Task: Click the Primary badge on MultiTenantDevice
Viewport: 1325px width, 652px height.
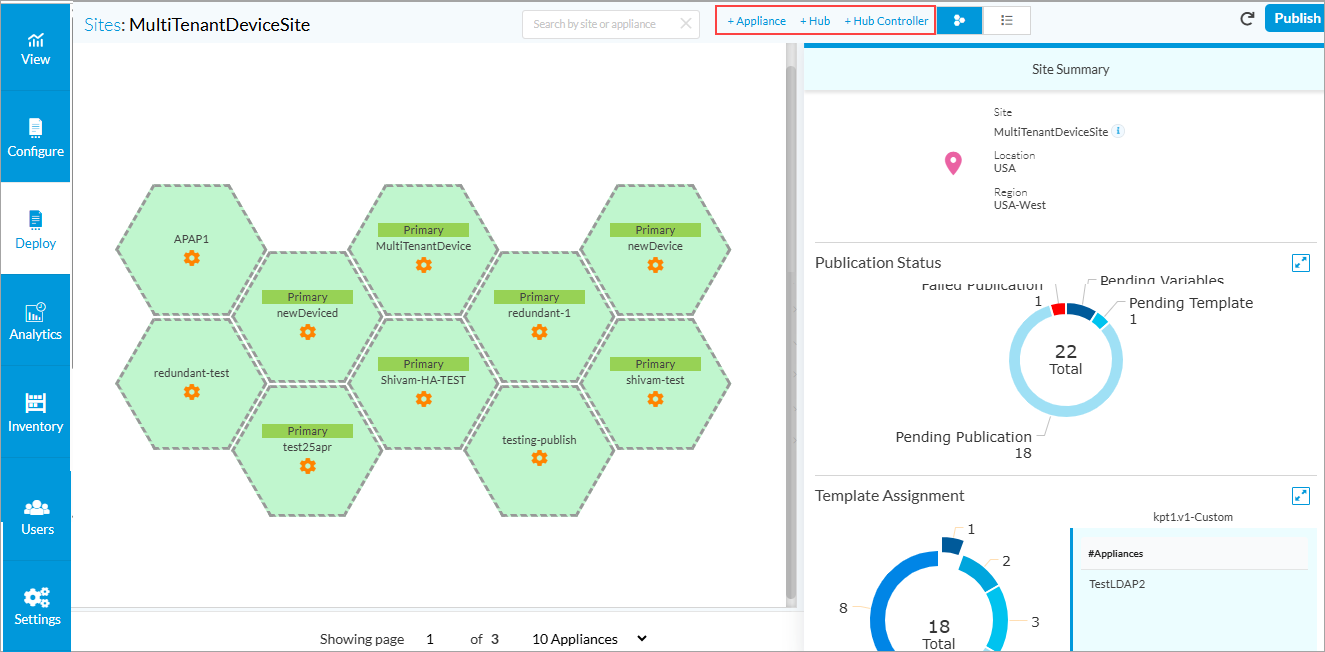Action: point(424,230)
